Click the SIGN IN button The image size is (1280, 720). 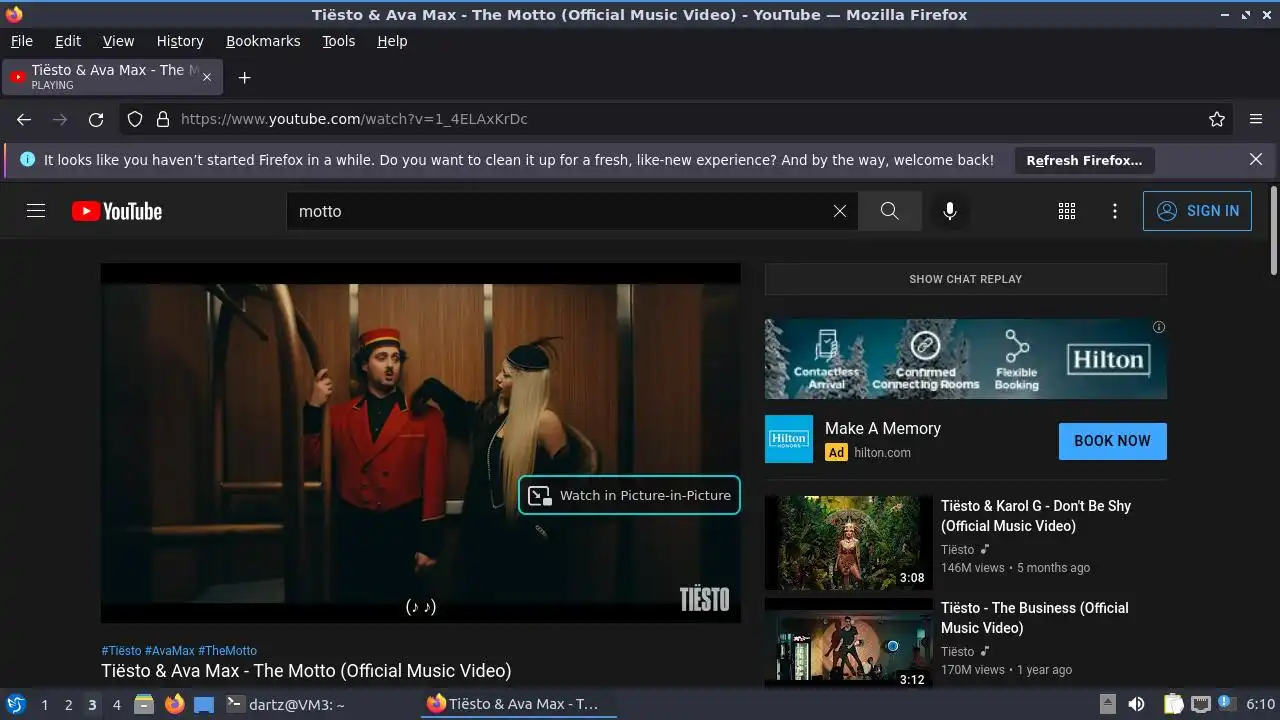(x=1197, y=211)
